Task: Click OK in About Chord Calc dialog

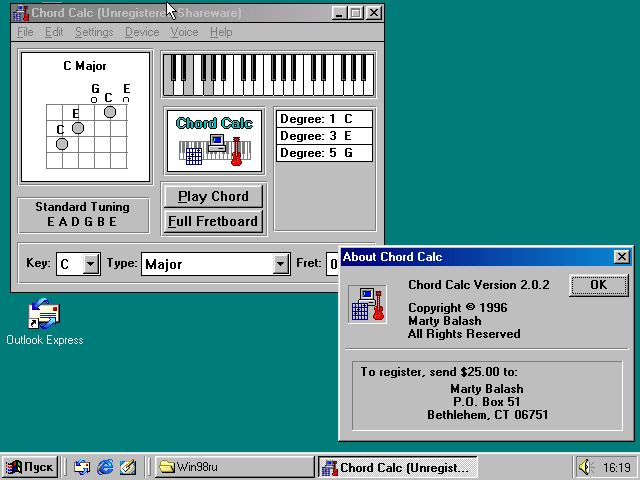Action: pyautogui.click(x=598, y=285)
